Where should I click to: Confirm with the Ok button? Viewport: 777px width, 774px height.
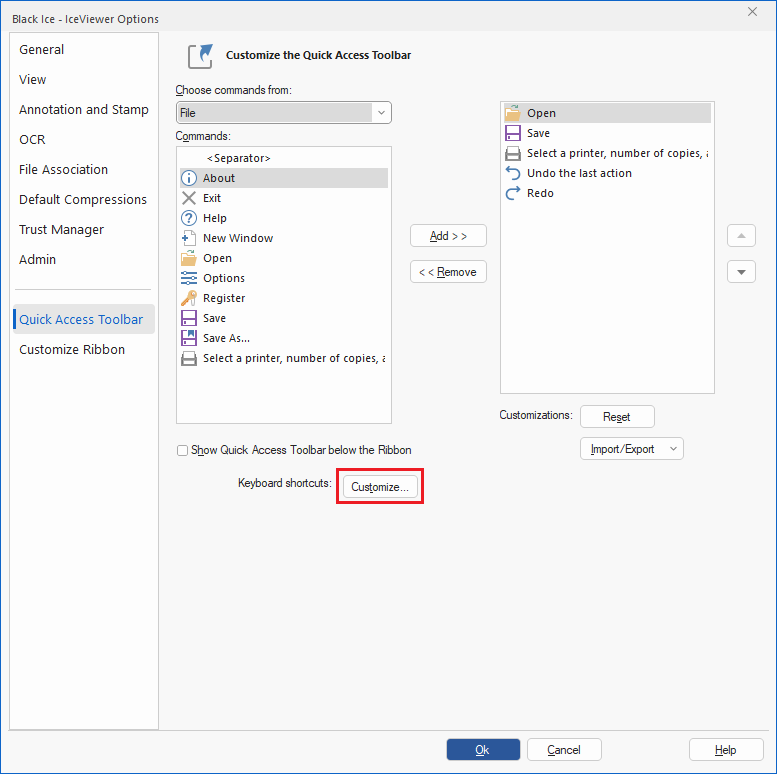(x=483, y=750)
